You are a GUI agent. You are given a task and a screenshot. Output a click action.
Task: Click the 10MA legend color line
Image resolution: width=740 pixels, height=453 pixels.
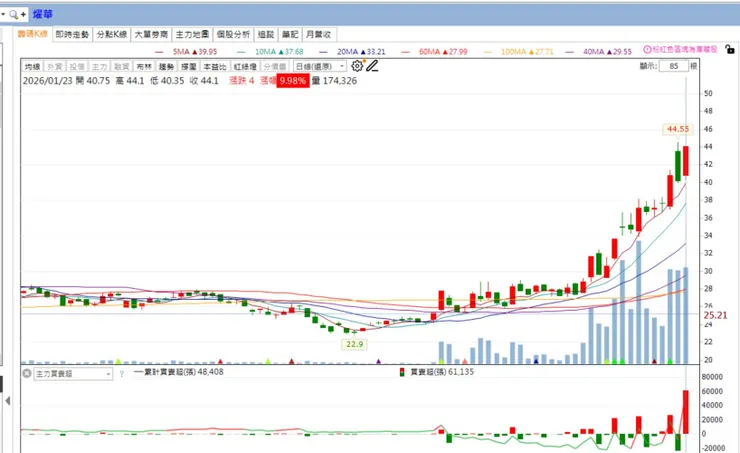241,52
